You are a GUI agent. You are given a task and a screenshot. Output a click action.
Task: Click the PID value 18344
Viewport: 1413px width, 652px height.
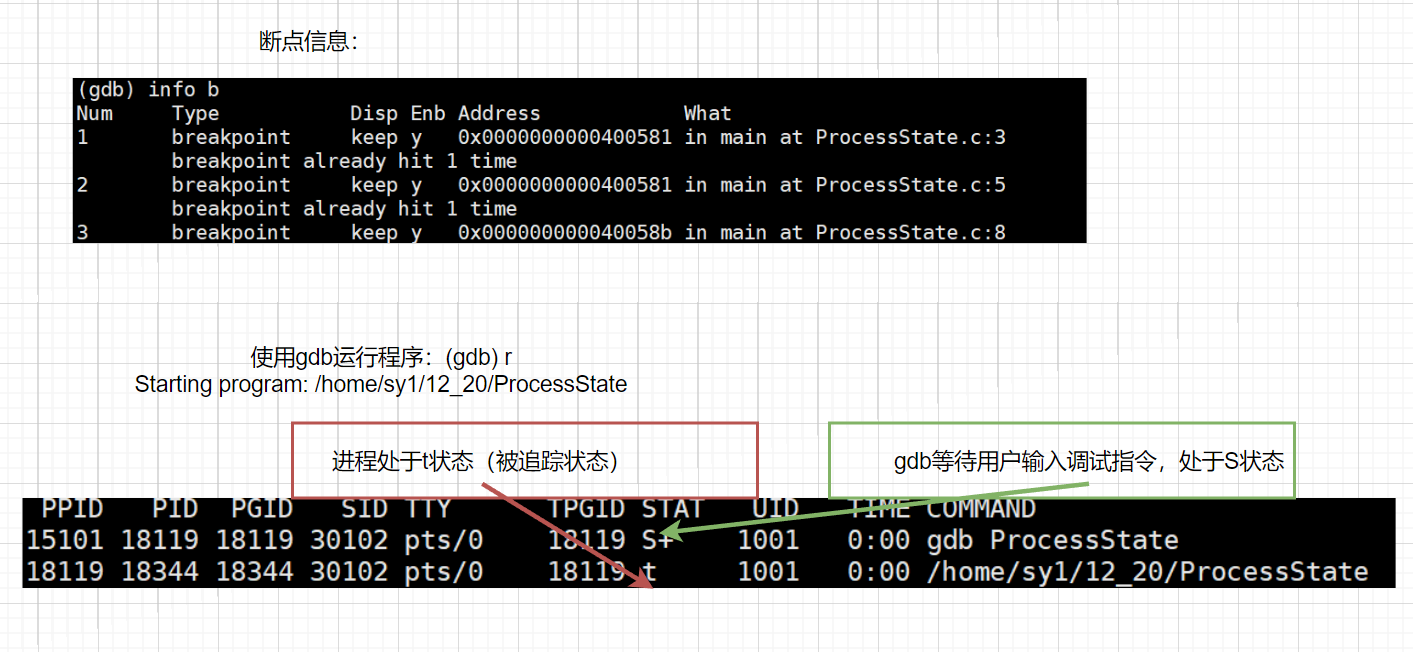[x=160, y=572]
